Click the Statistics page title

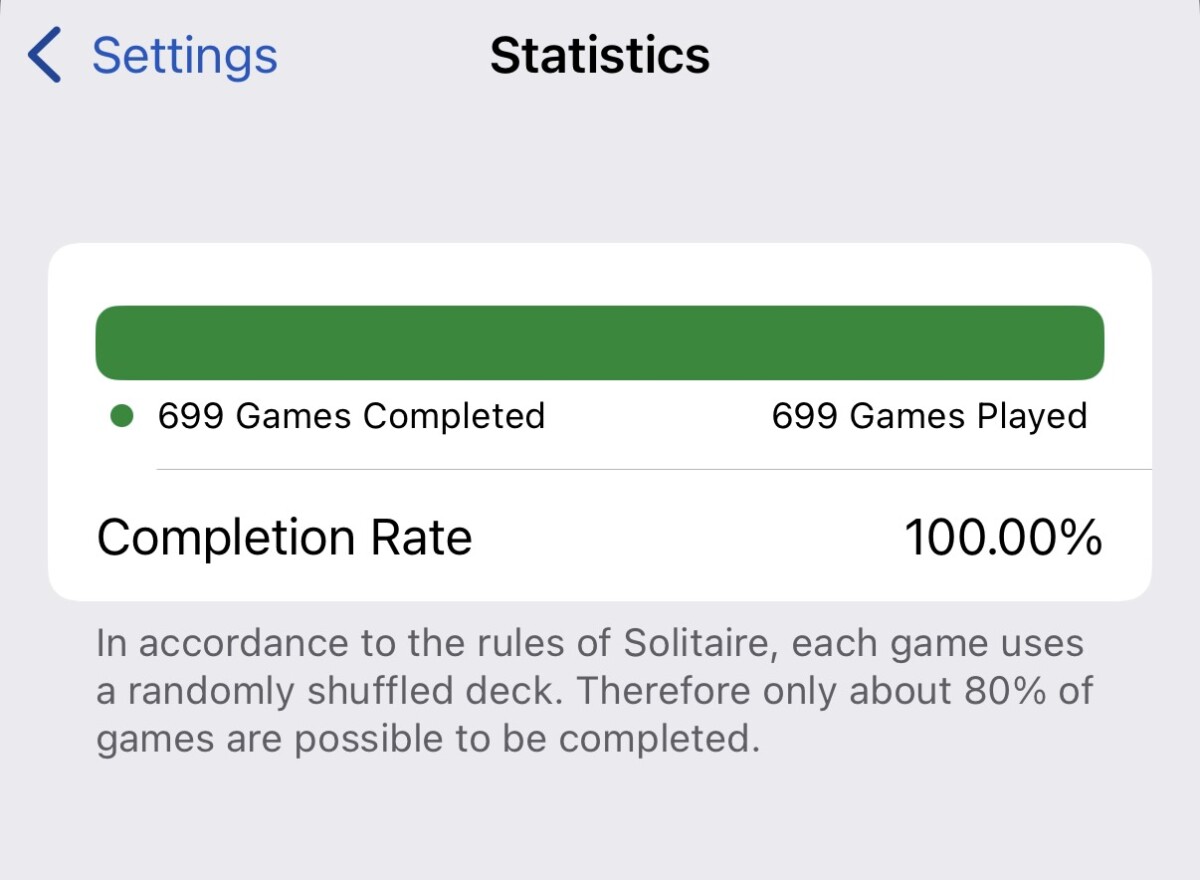click(x=600, y=55)
